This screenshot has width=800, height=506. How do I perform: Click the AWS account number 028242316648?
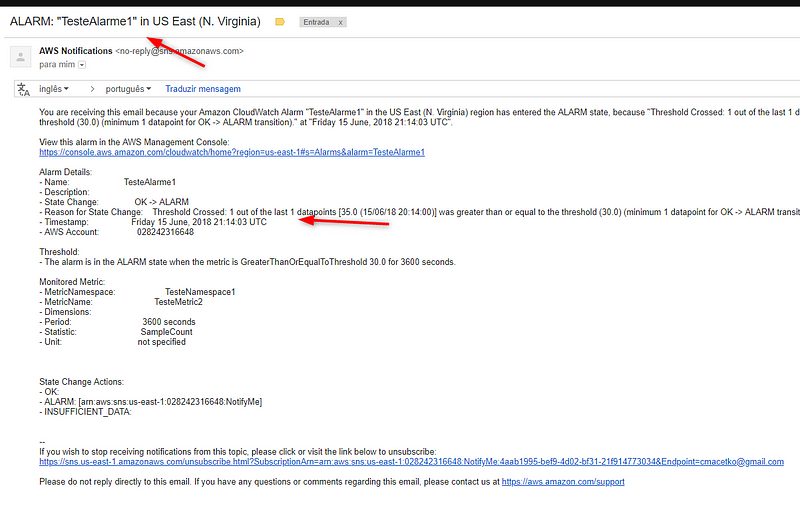point(165,232)
